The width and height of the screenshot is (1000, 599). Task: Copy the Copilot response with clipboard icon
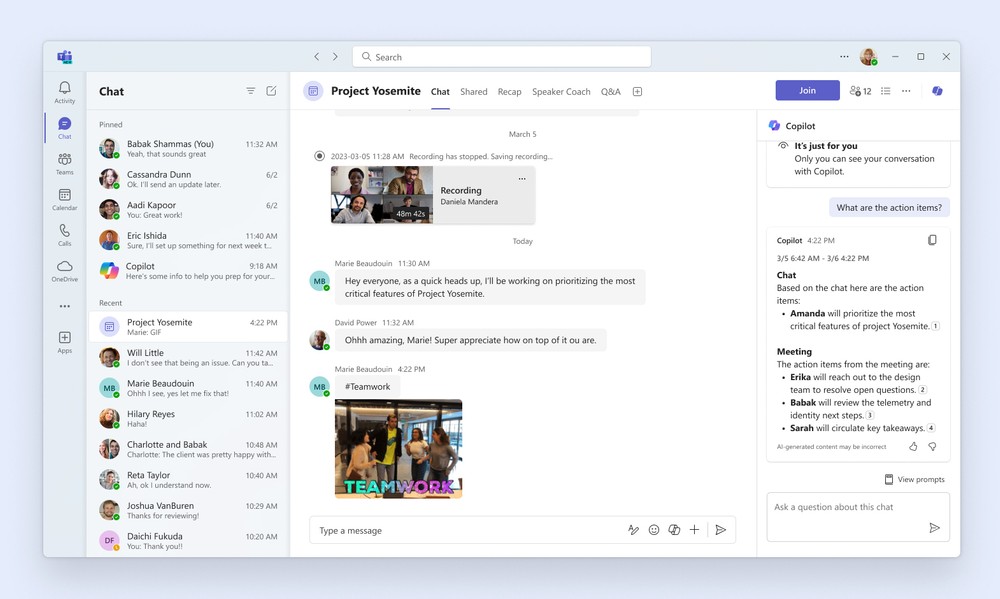coord(932,240)
